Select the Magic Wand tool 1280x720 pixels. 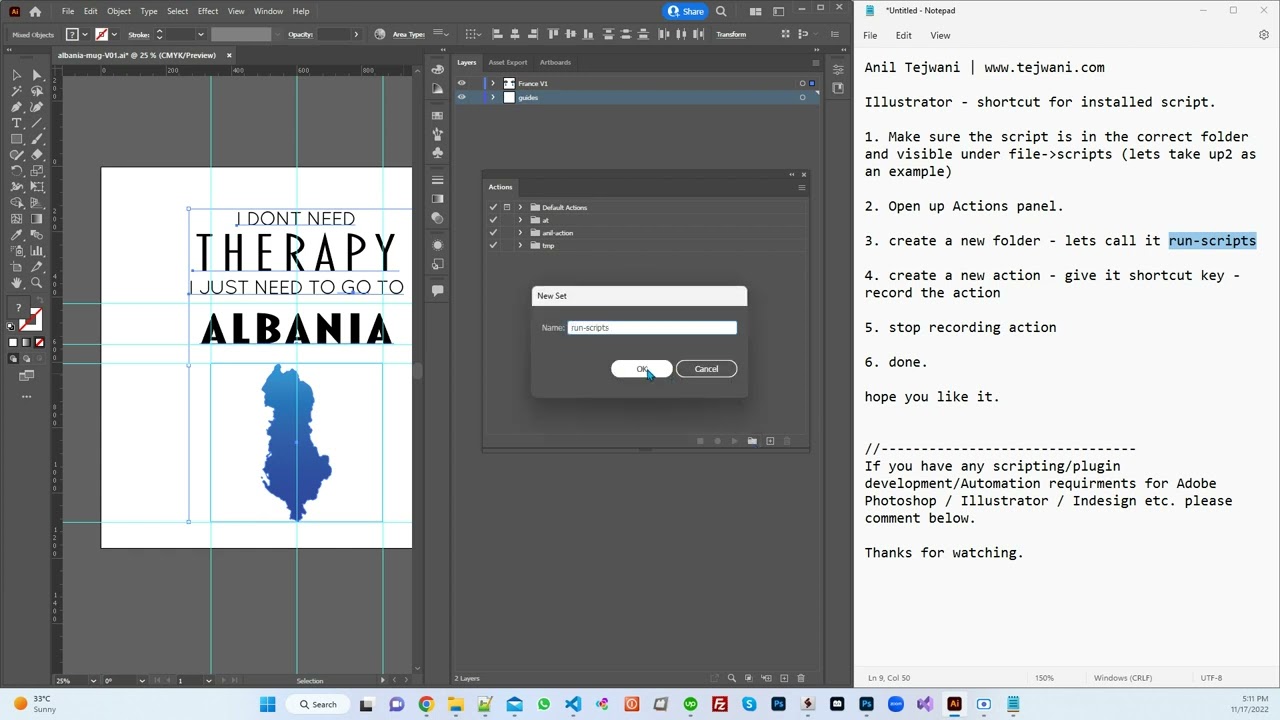click(17, 91)
